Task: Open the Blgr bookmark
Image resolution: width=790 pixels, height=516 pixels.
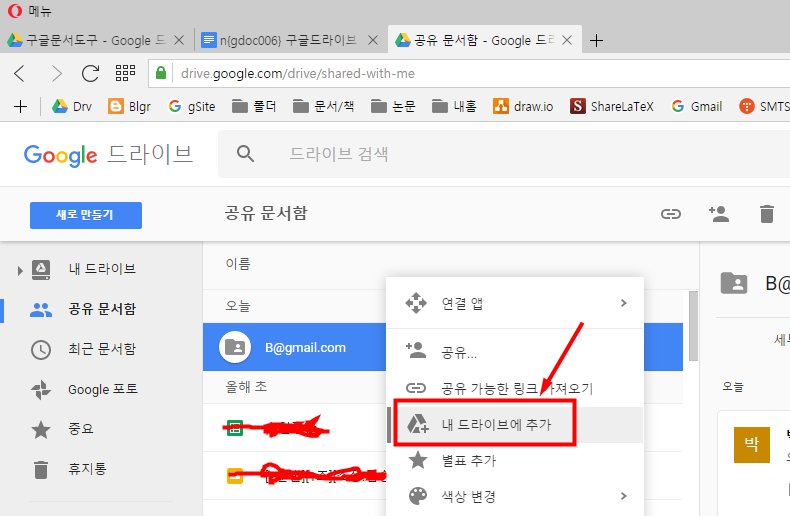Action: 129,106
